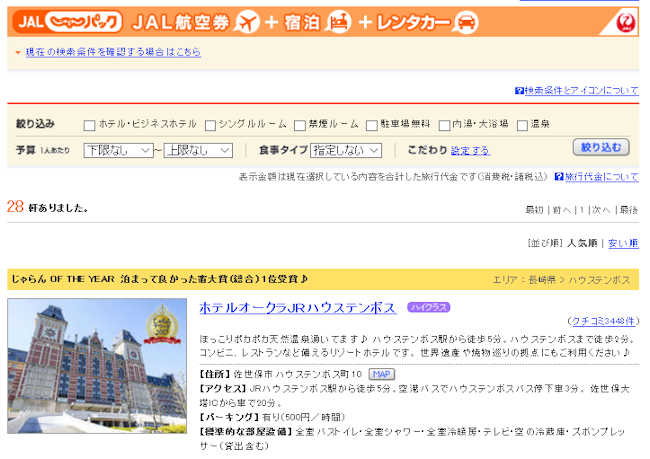The image size is (650, 459).
Task: Click the red JAL crane logo
Action: click(624, 20)
